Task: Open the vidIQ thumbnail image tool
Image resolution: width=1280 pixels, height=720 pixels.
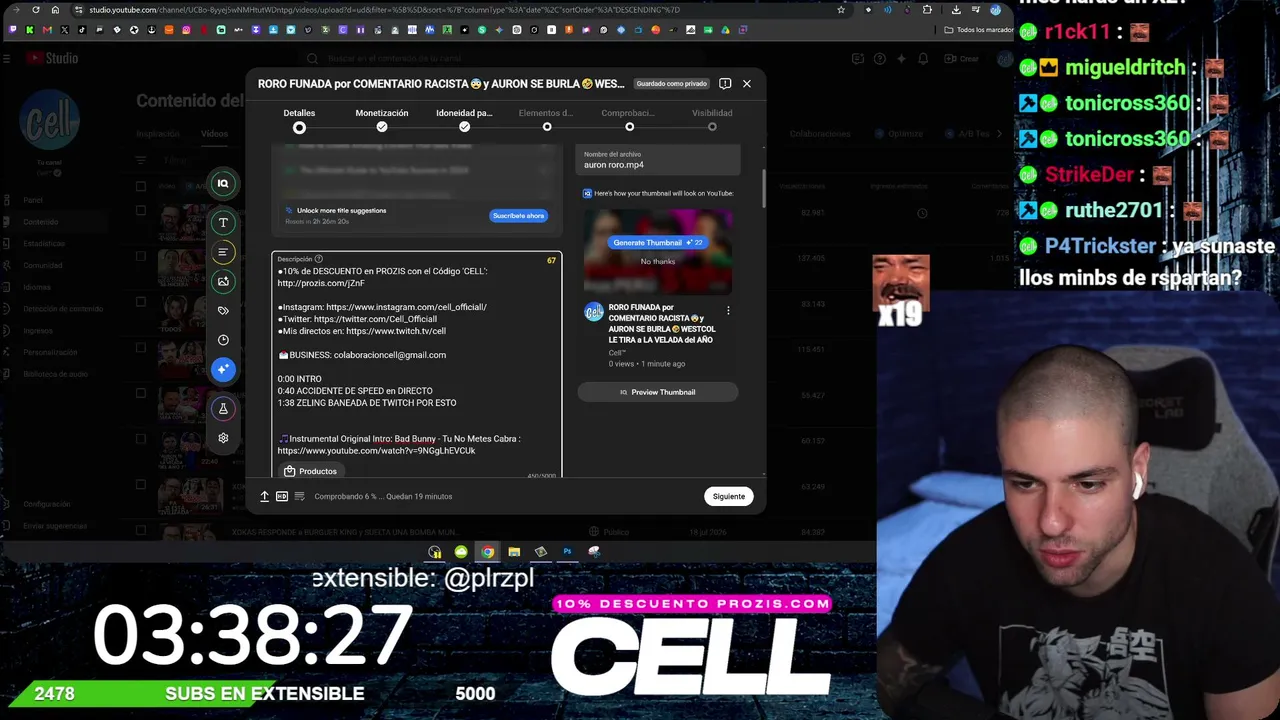Action: point(223,281)
